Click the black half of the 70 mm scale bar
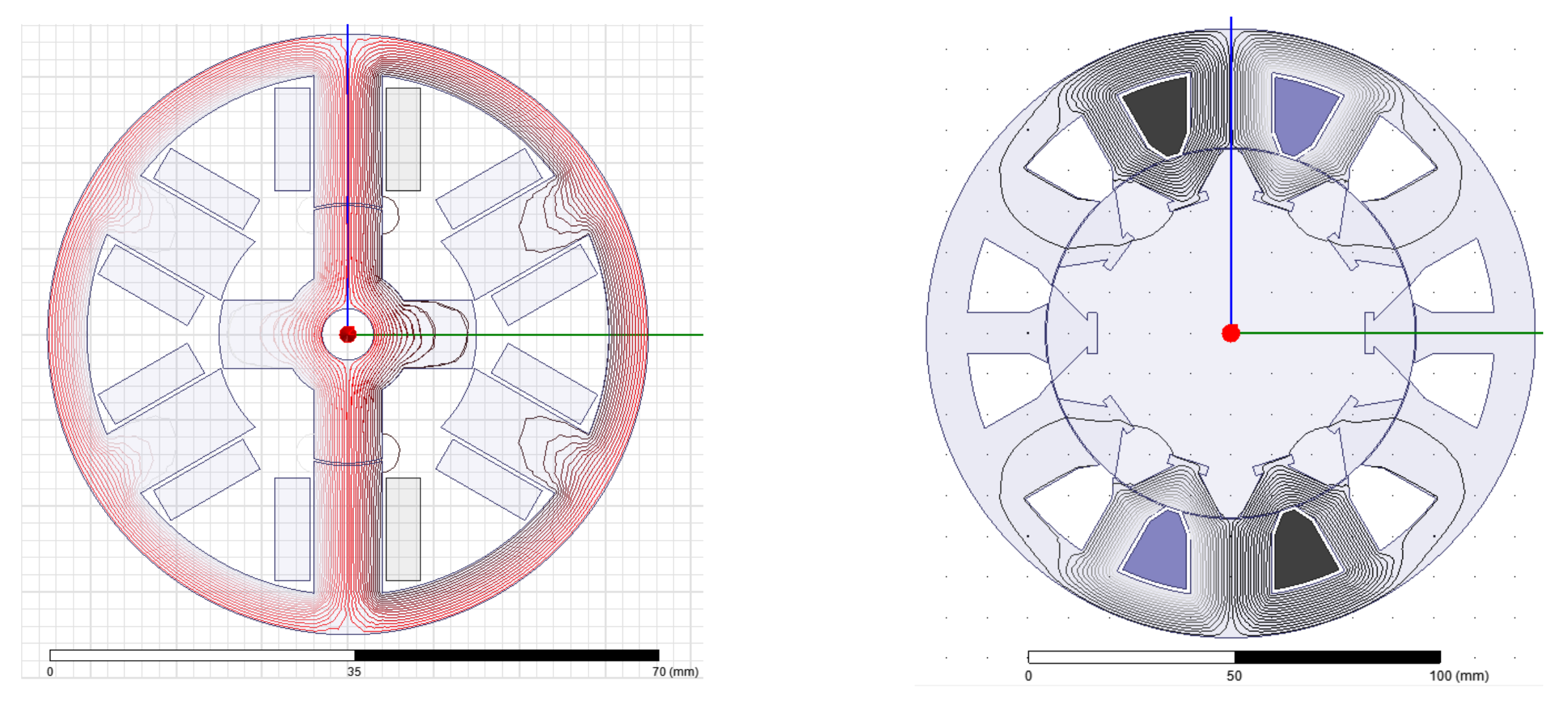Screen dimensions: 1568x715 pos(506,655)
